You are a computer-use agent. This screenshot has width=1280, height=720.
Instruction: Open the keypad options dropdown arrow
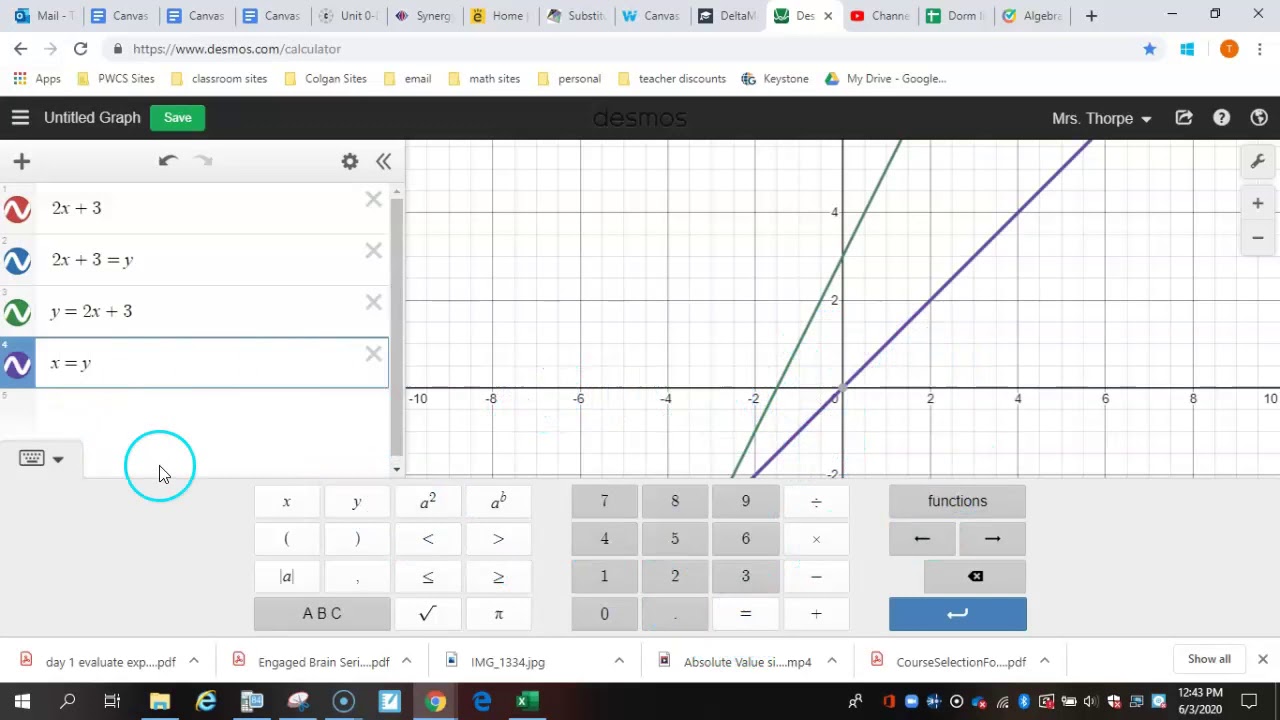click(x=58, y=459)
